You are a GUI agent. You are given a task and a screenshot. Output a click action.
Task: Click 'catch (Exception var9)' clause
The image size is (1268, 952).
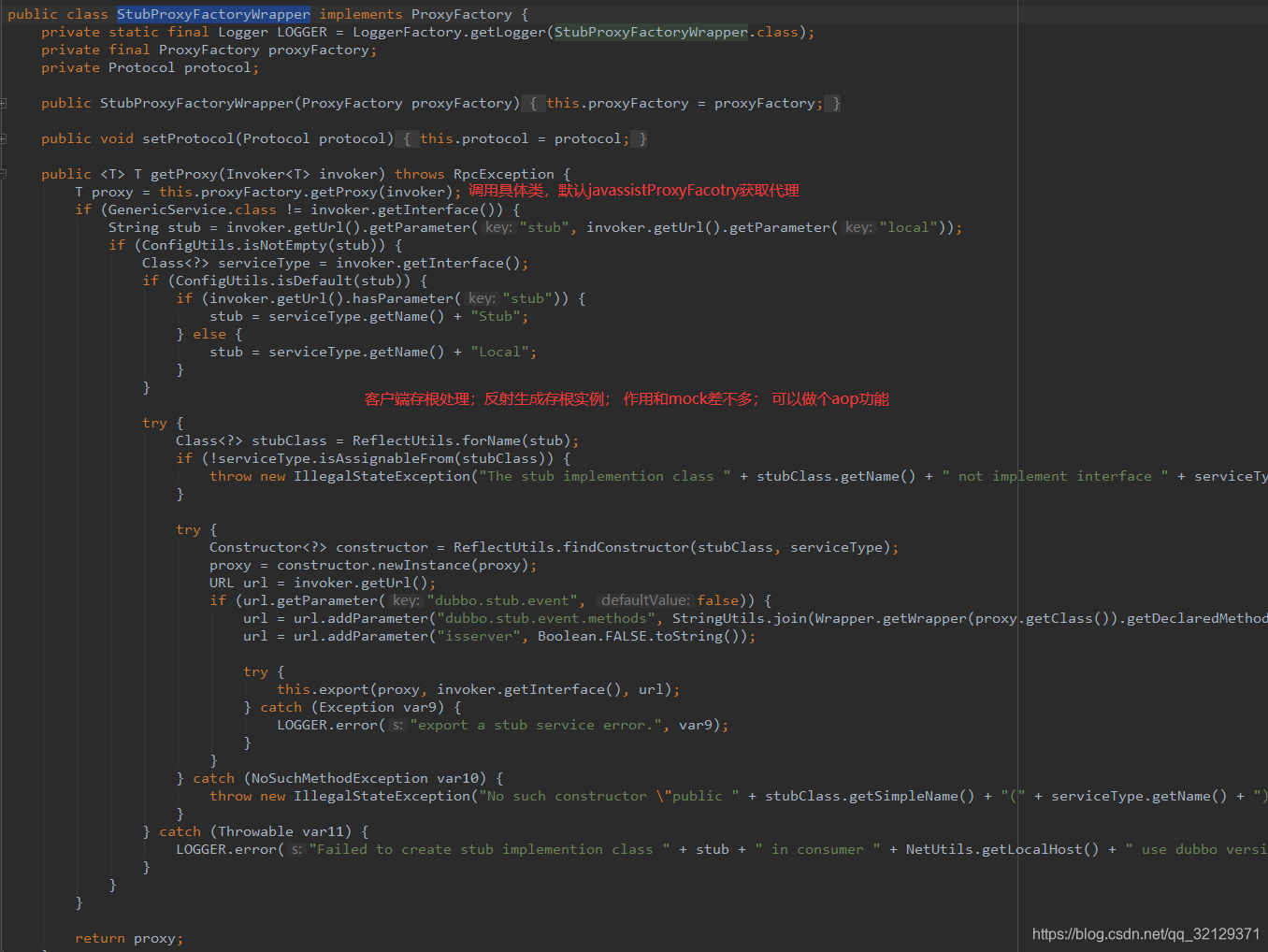tap(353, 707)
